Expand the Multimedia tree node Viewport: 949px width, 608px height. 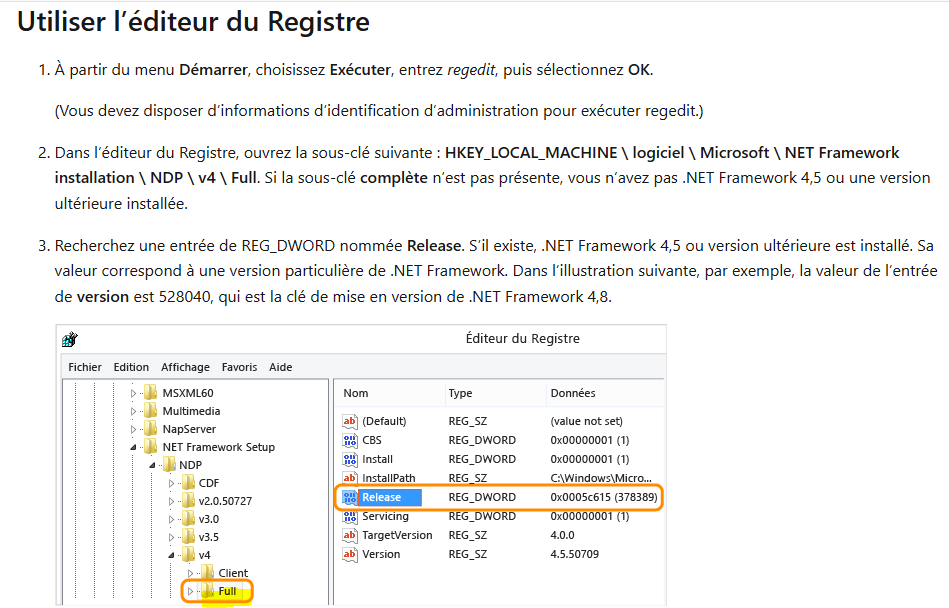133,411
